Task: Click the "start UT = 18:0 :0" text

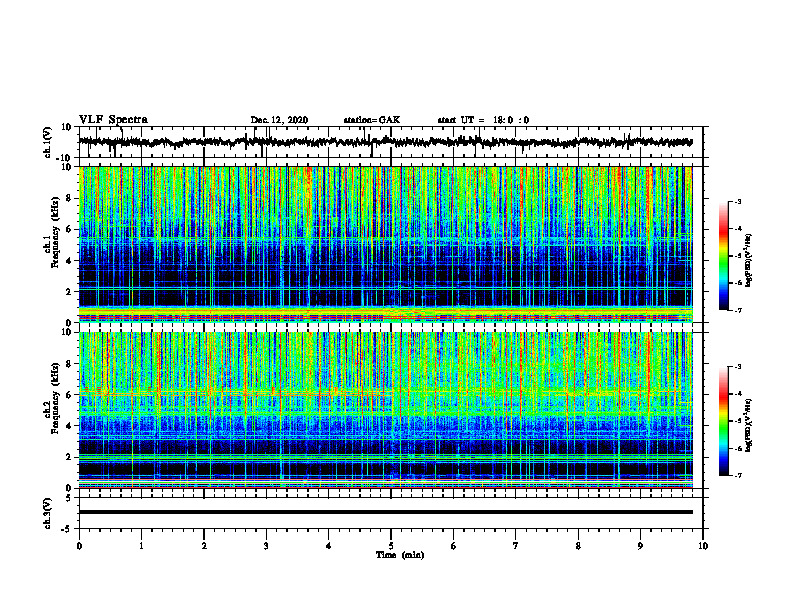Action: (483, 120)
